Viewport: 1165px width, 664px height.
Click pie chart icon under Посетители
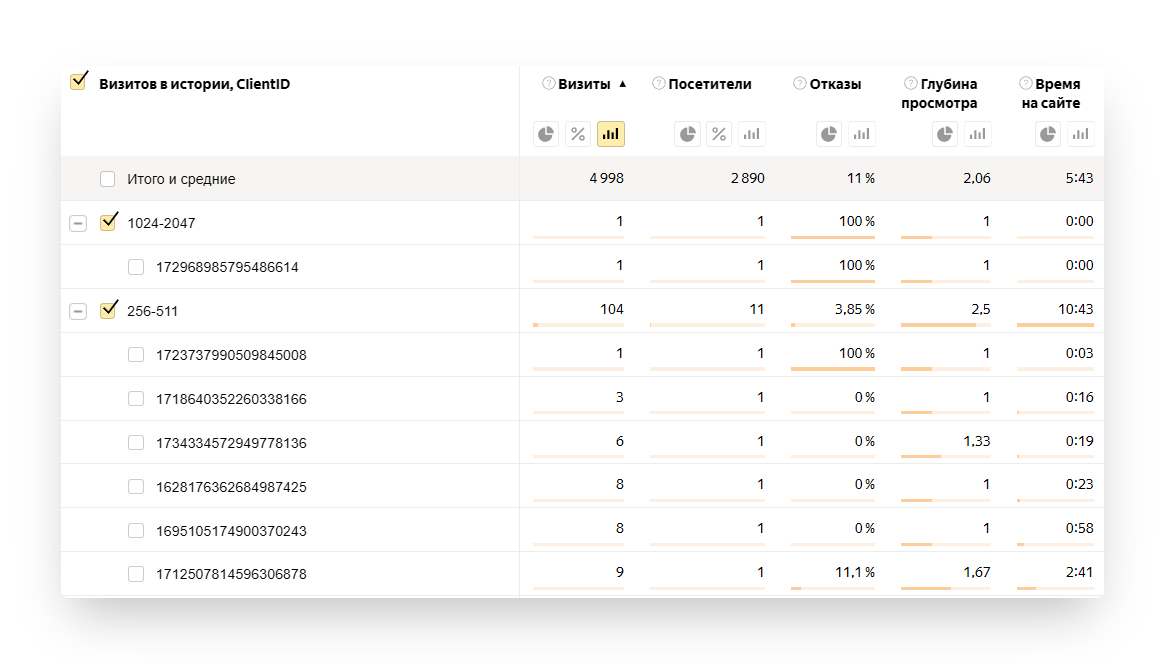(687, 134)
